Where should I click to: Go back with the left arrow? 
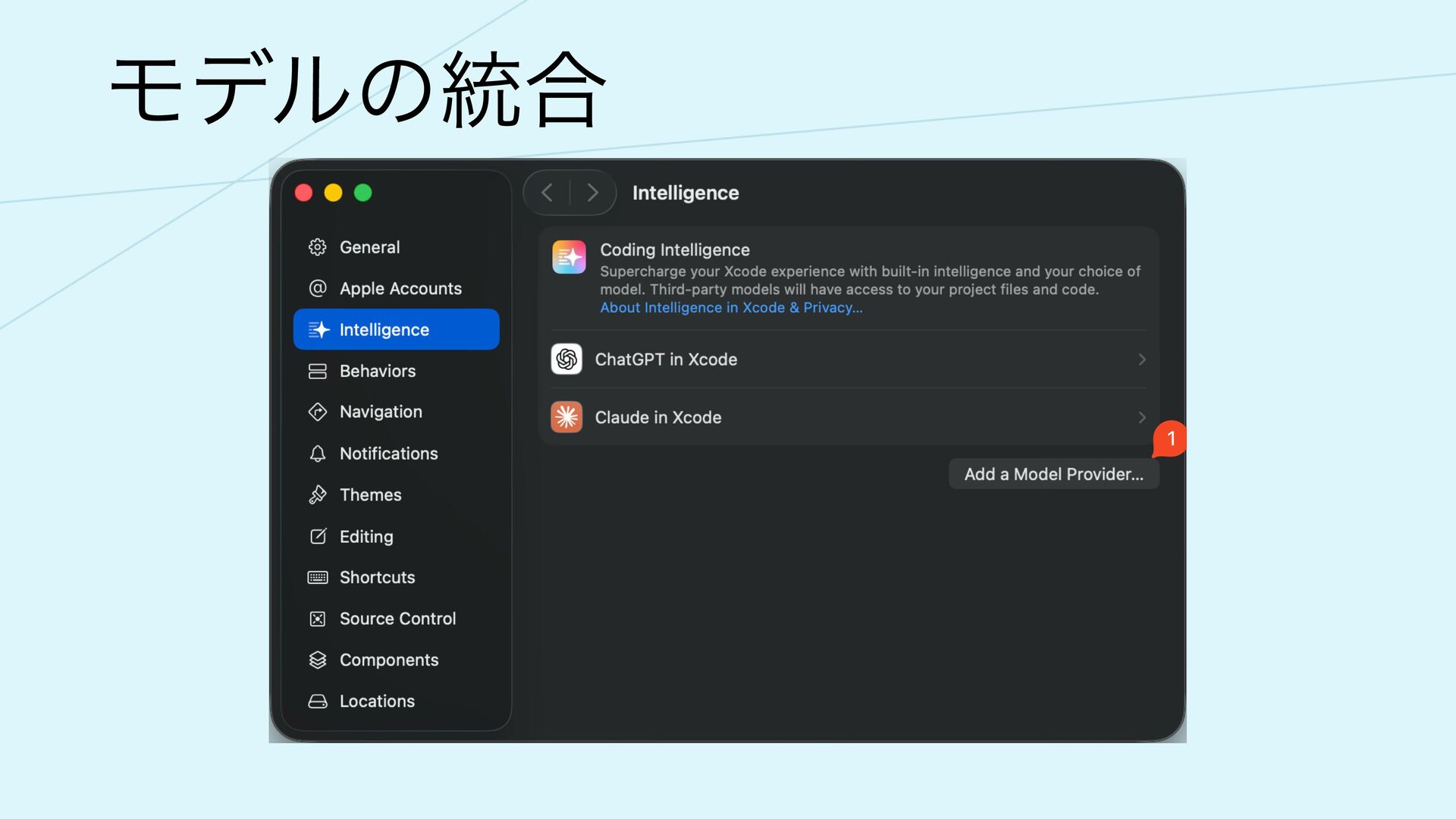pyautogui.click(x=547, y=193)
